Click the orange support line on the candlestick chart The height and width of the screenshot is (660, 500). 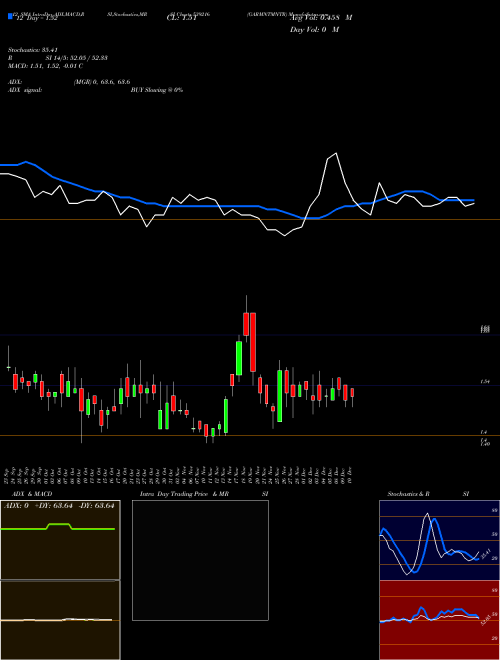coord(250,436)
